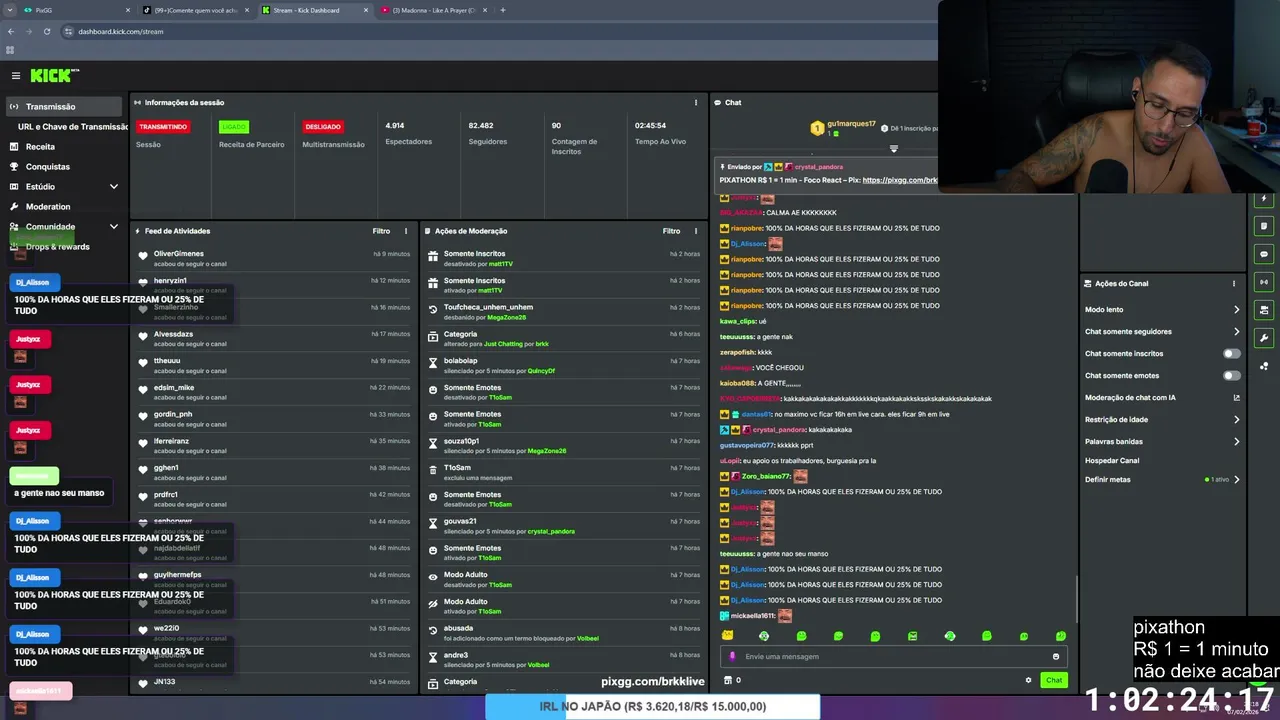
Task: Open Drops & rewards in the sidebar
Action: pos(57,247)
